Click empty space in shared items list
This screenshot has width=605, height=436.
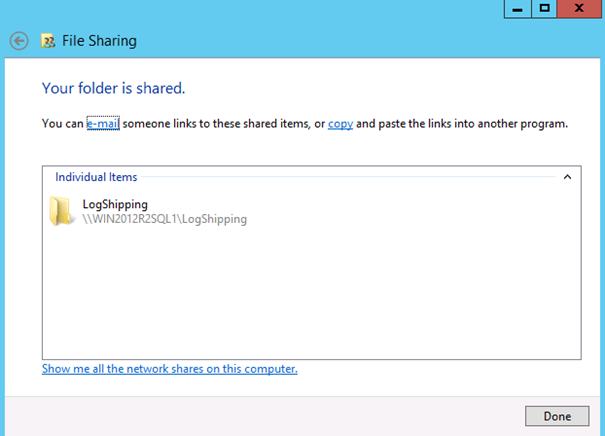coord(310,300)
